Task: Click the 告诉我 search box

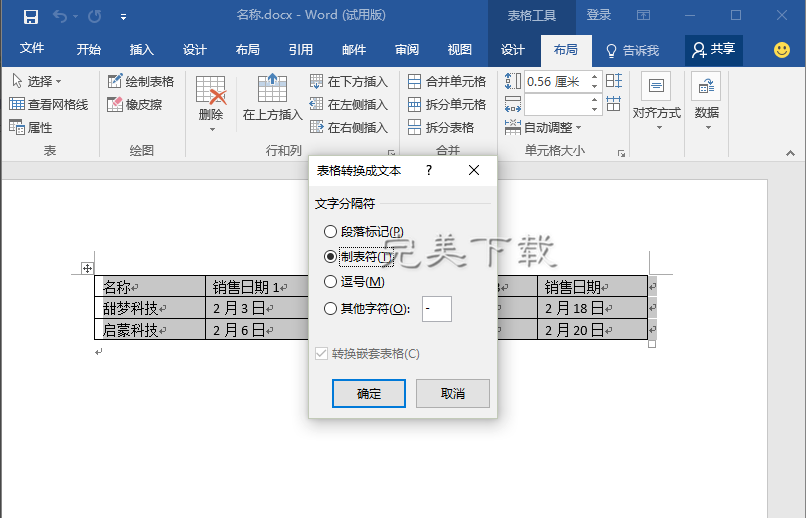Action: coord(633,50)
